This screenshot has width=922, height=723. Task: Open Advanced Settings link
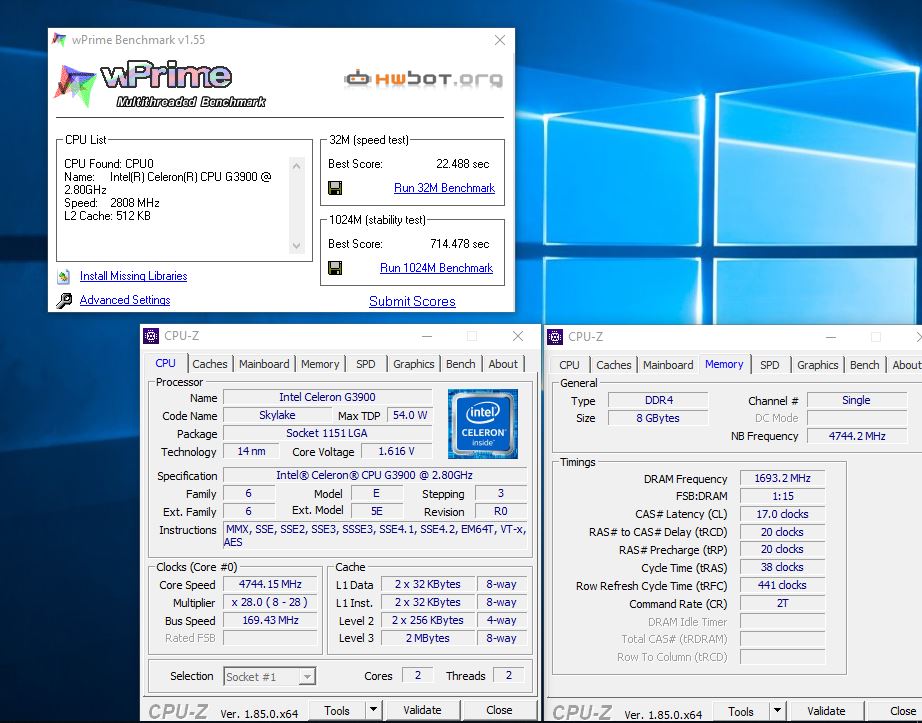point(125,300)
